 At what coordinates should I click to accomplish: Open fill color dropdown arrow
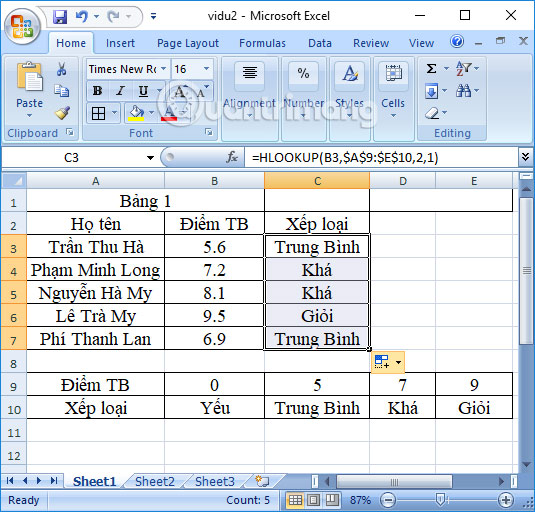coord(151,113)
